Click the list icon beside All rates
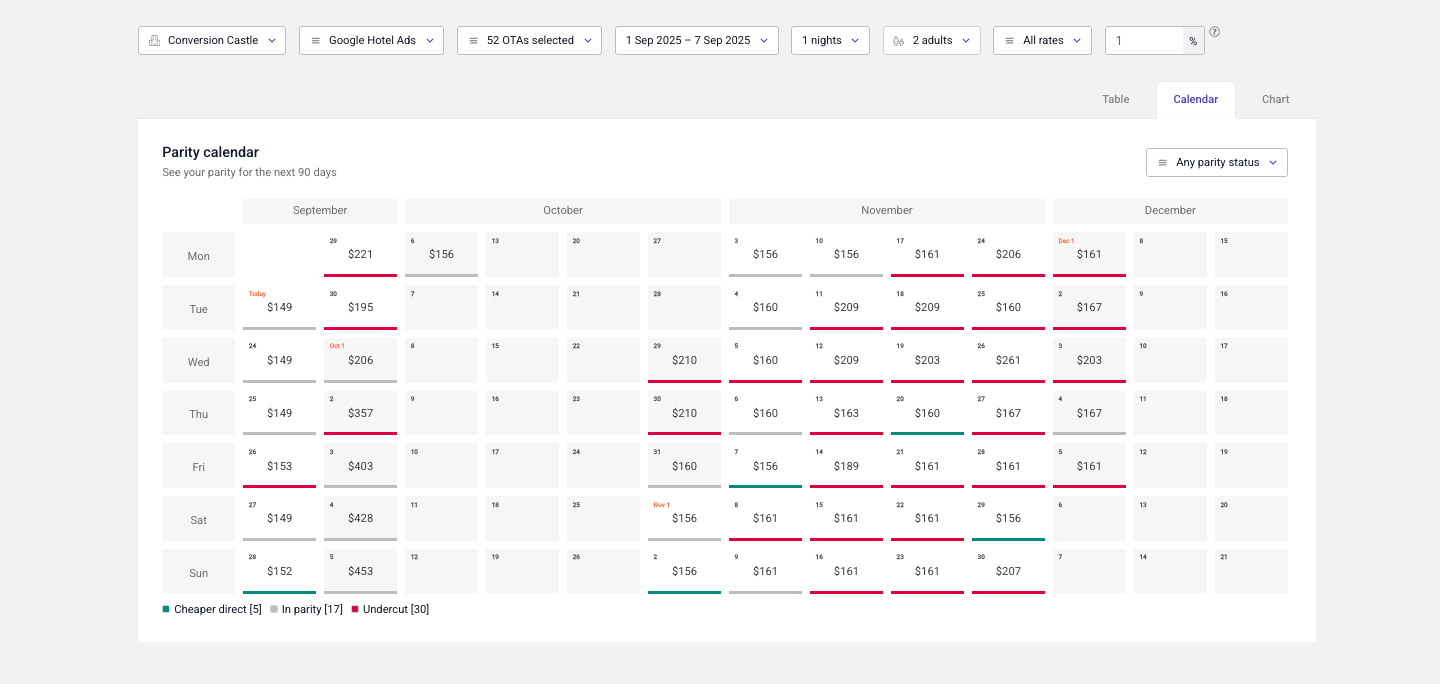This screenshot has height=684, width=1440. pyautogui.click(x=1010, y=41)
